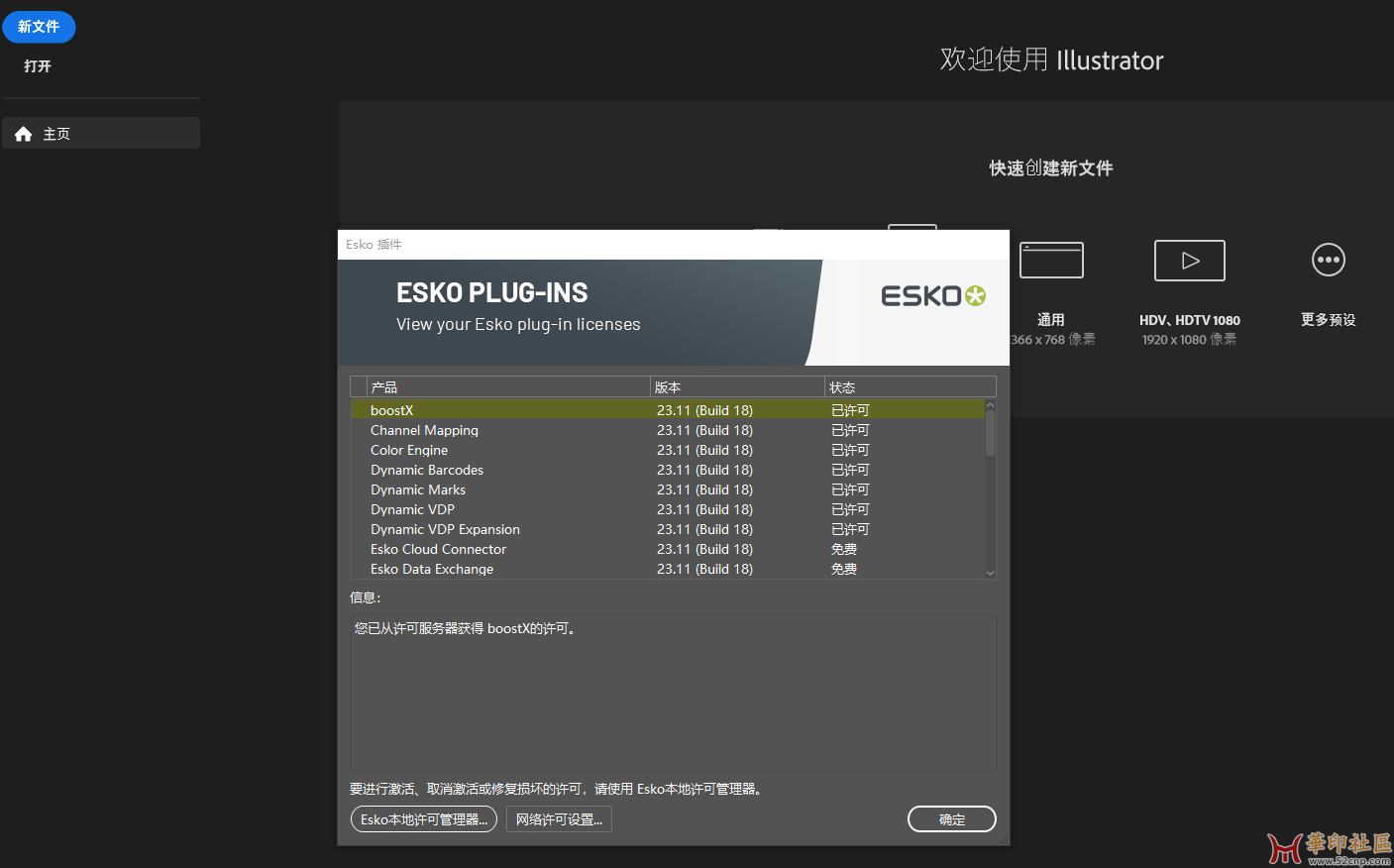Open Esko本地许可管理器 button
Image resolution: width=1394 pixels, height=868 pixels.
(x=423, y=819)
